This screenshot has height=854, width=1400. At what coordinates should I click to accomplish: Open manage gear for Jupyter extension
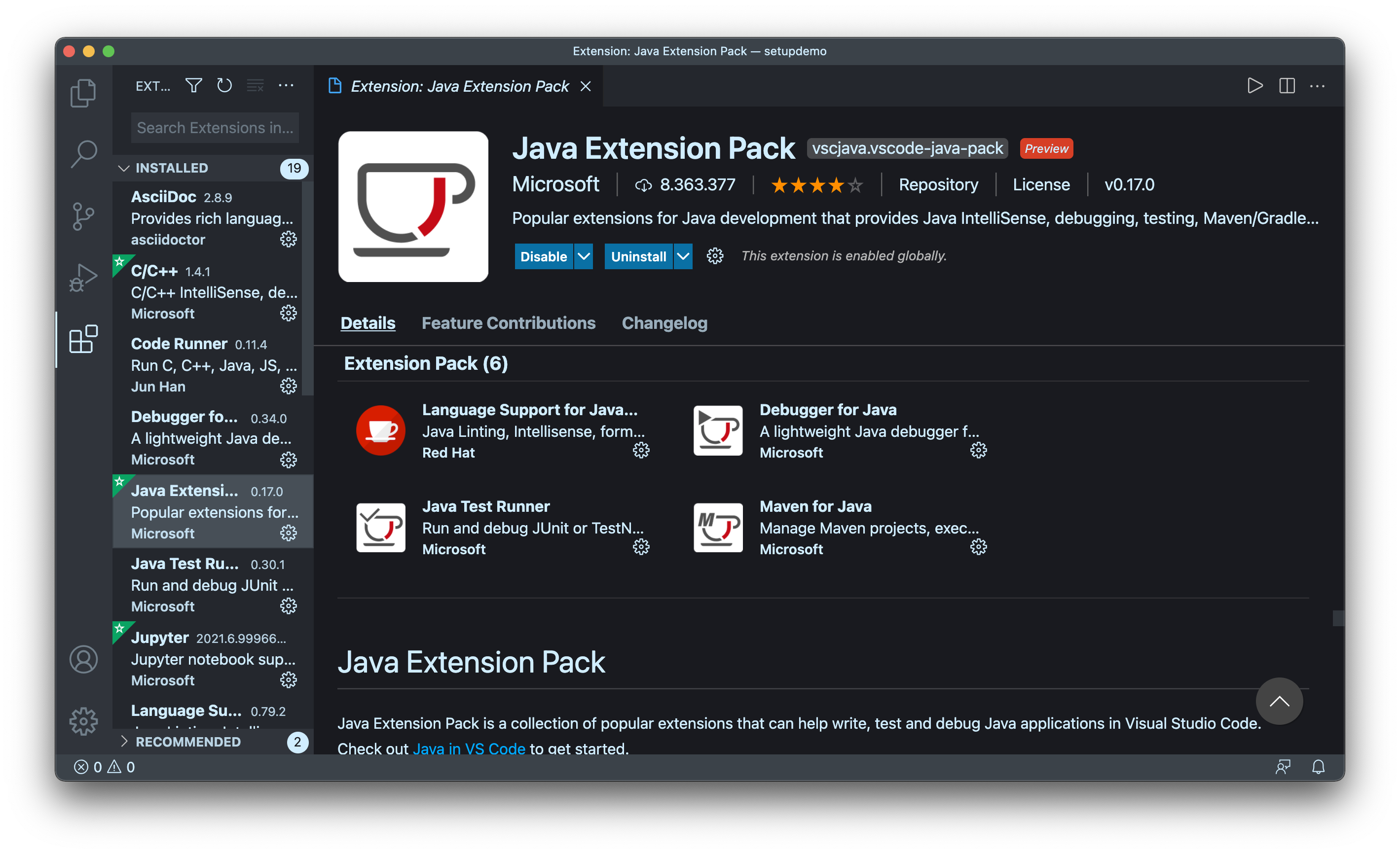tap(288, 679)
